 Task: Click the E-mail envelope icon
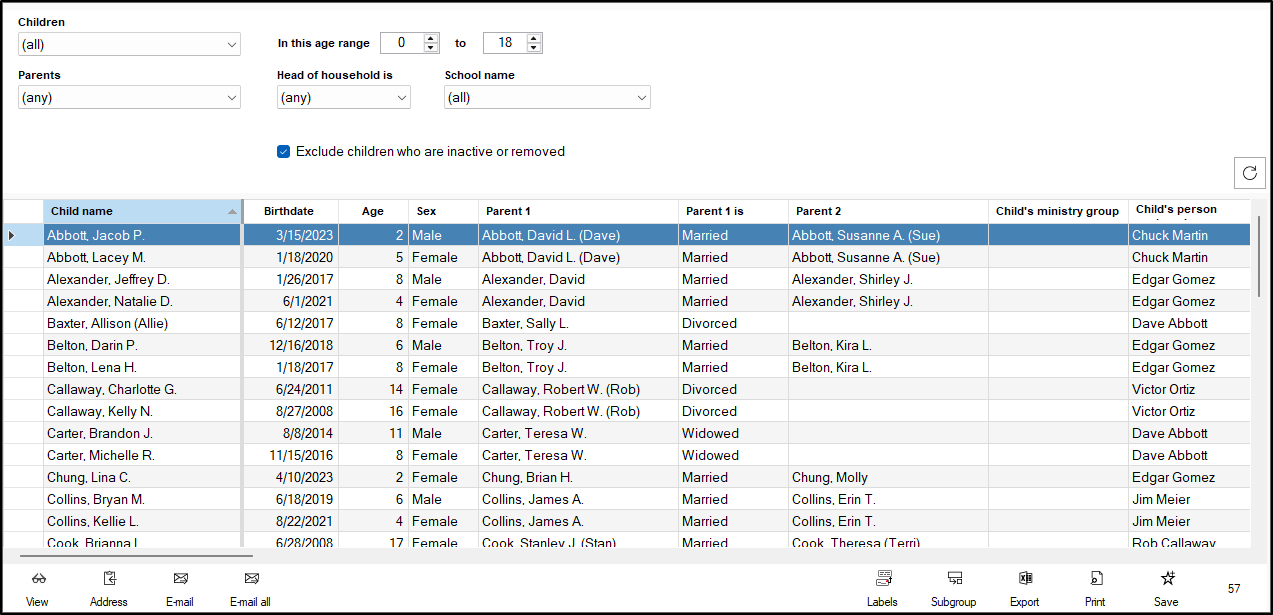[x=180, y=579]
